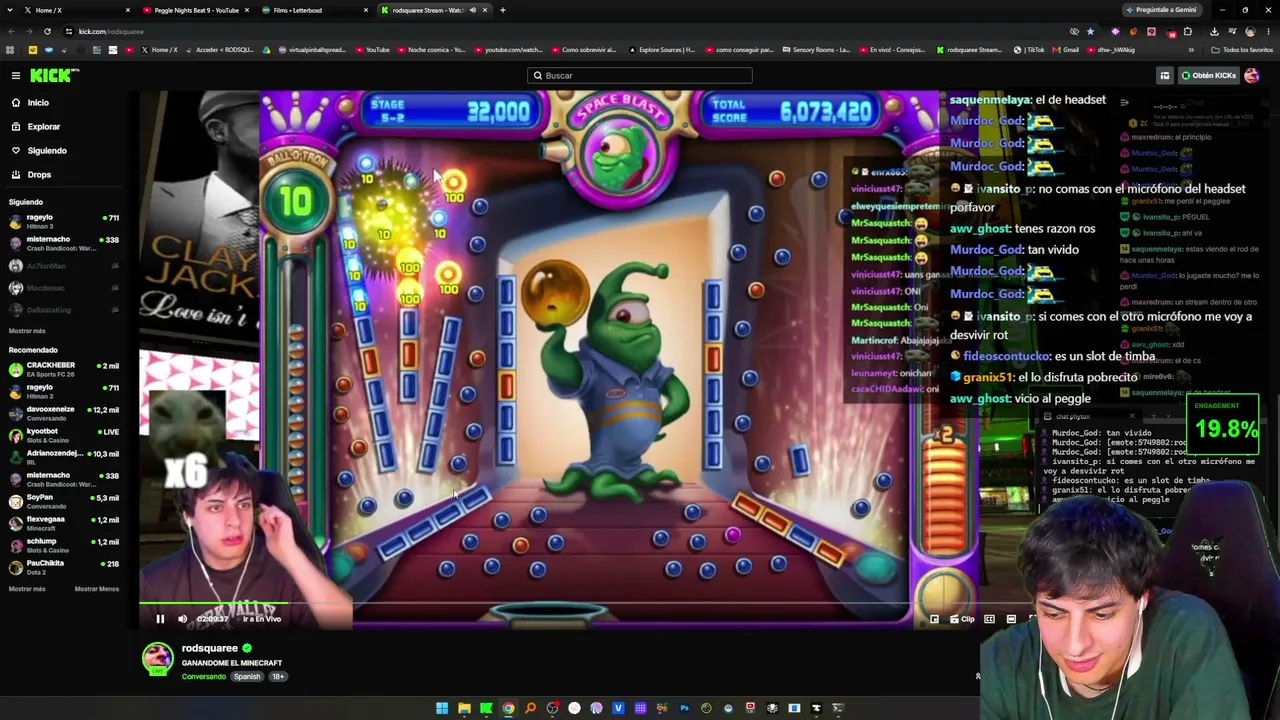Open Chrome three-dot menu
1280x720 pixels.
point(1268,31)
